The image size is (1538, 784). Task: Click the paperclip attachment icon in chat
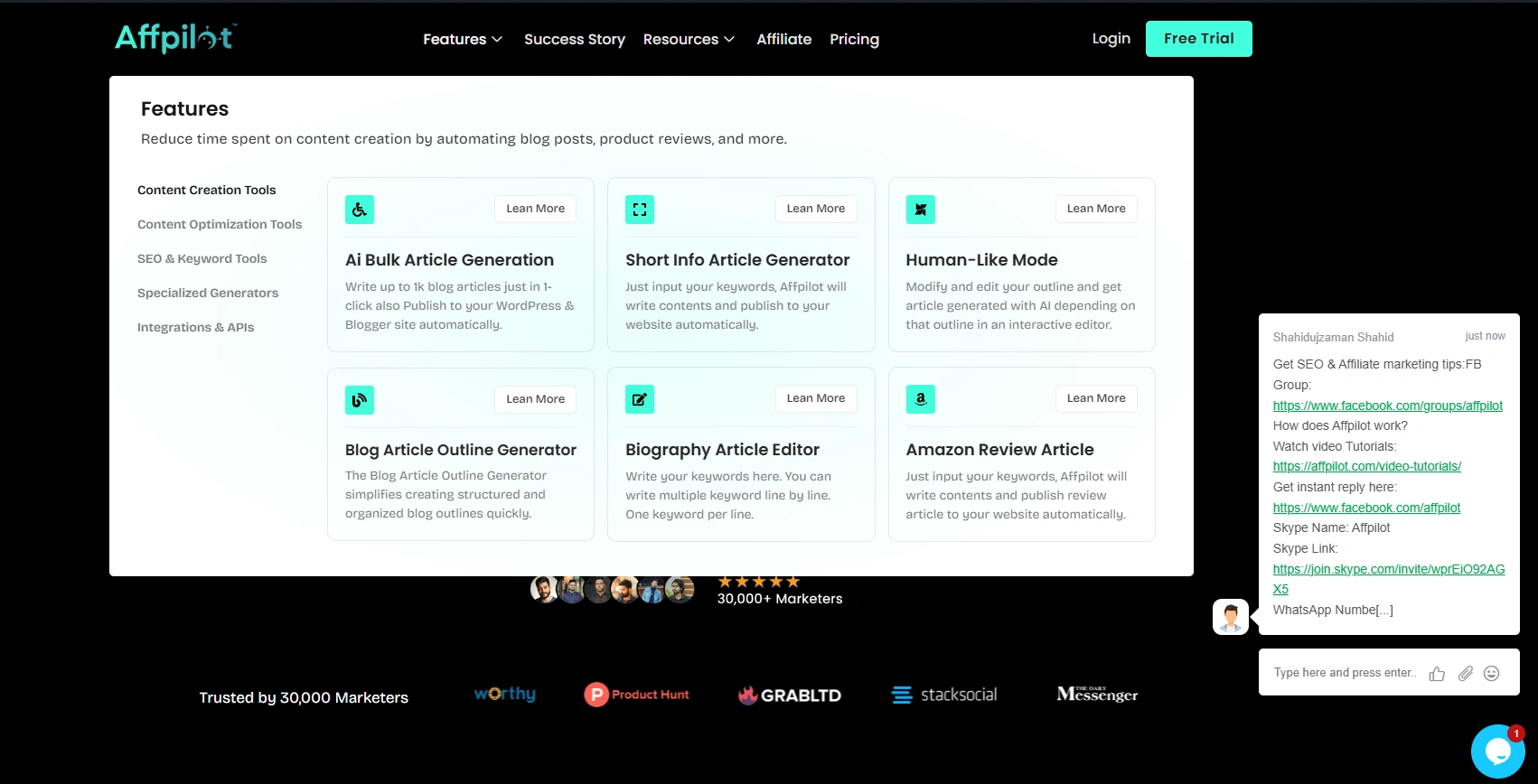(x=1466, y=674)
